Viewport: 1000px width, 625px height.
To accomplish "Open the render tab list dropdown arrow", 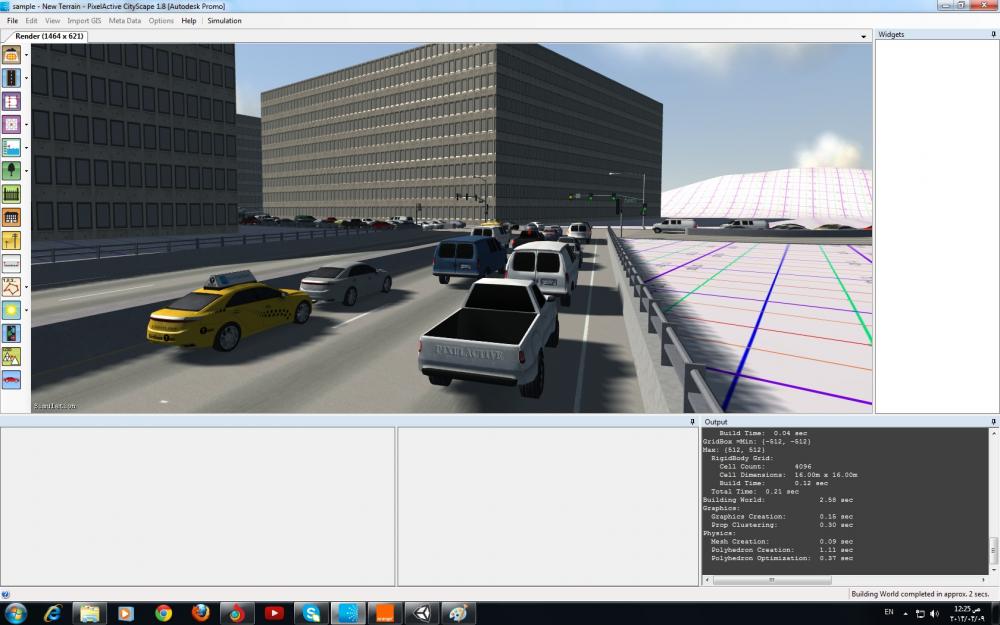I will point(864,36).
